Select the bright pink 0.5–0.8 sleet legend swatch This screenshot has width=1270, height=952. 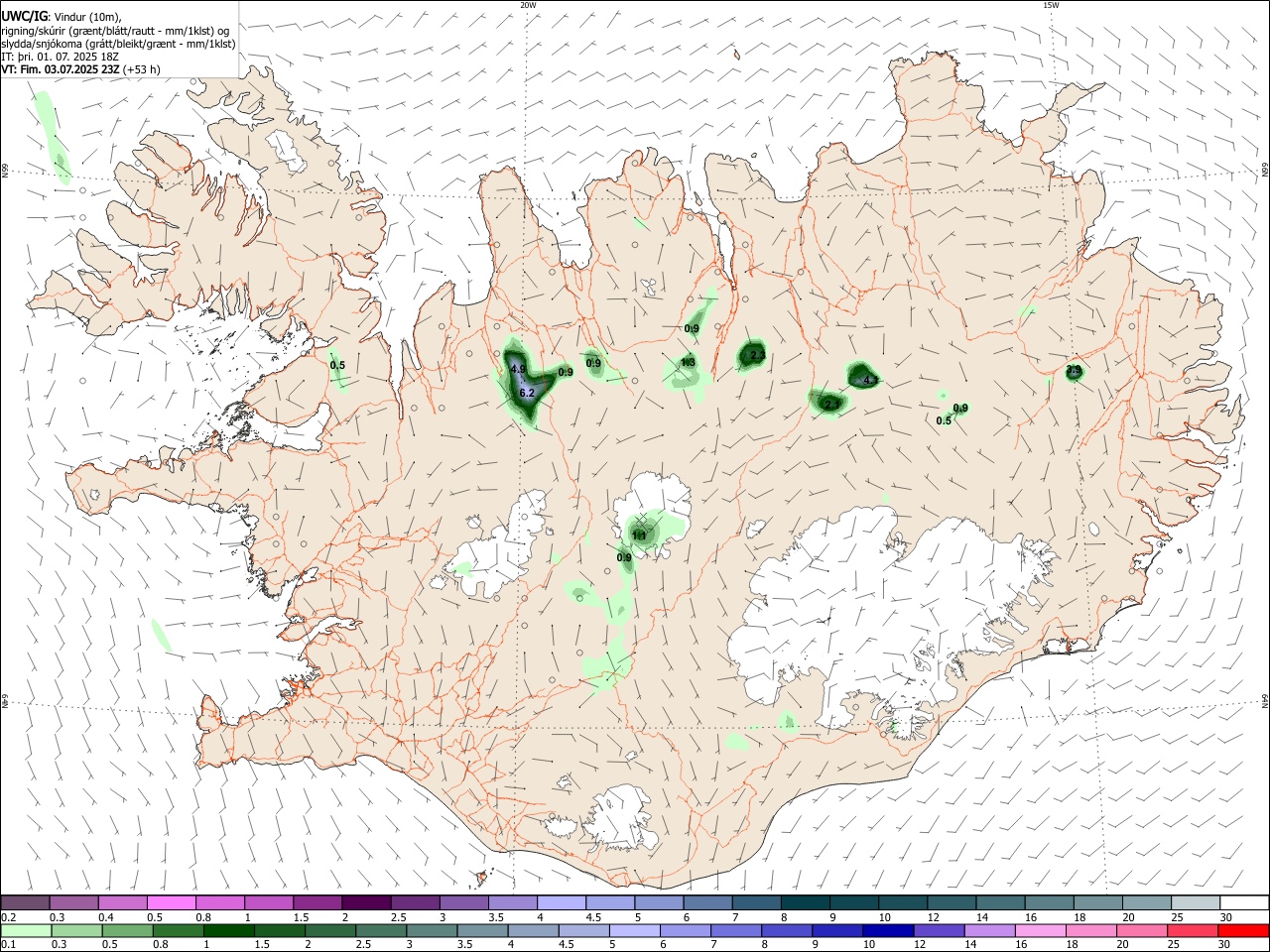[x=171, y=903]
